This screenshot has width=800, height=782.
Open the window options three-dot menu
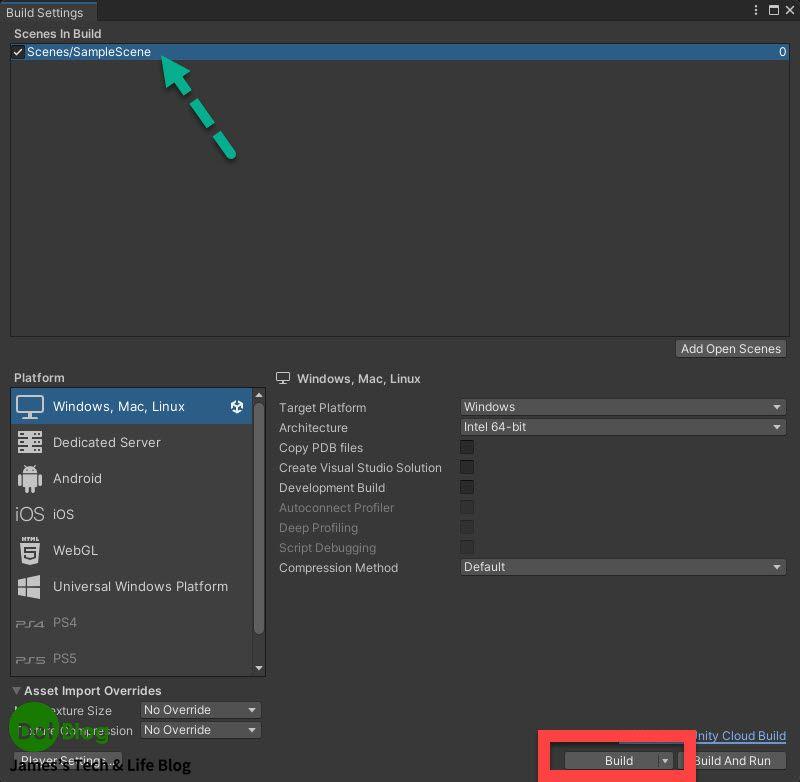[x=757, y=9]
